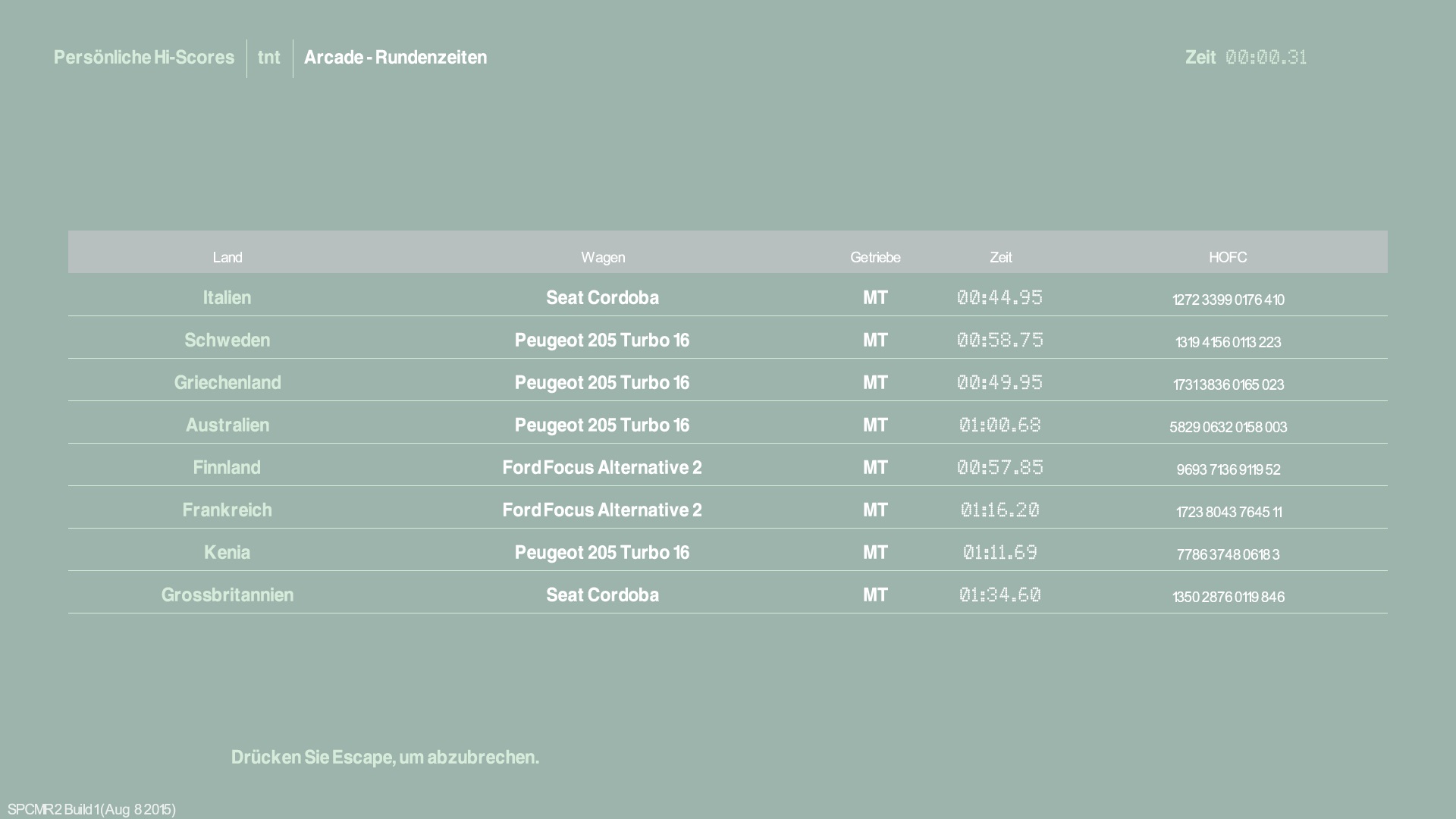Click the Arcade - Rundenzeiten title tab
Viewport: 1456px width, 819px height.
tap(395, 58)
